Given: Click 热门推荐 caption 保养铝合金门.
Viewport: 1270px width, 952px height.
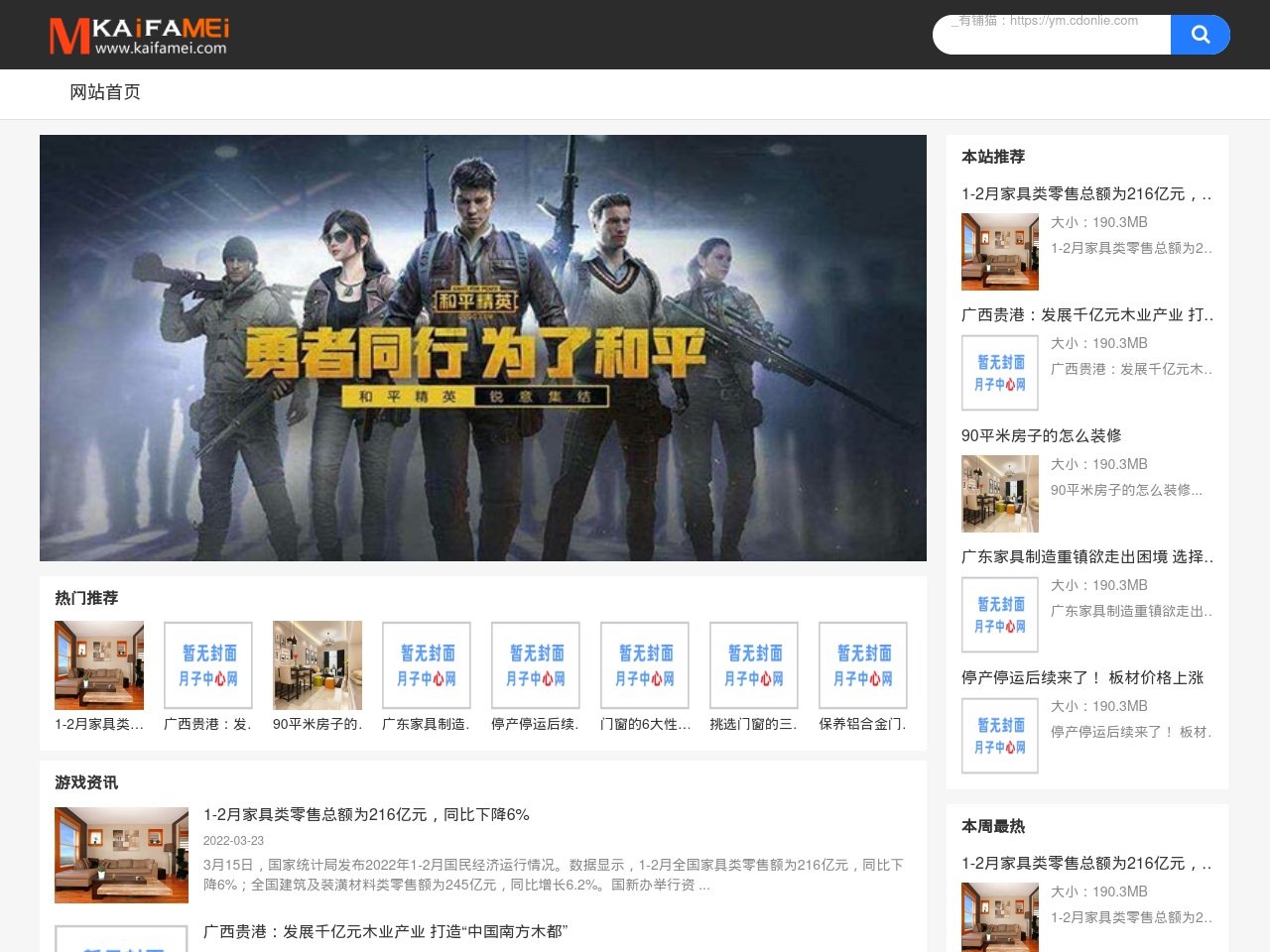Looking at the screenshot, I should 863,724.
